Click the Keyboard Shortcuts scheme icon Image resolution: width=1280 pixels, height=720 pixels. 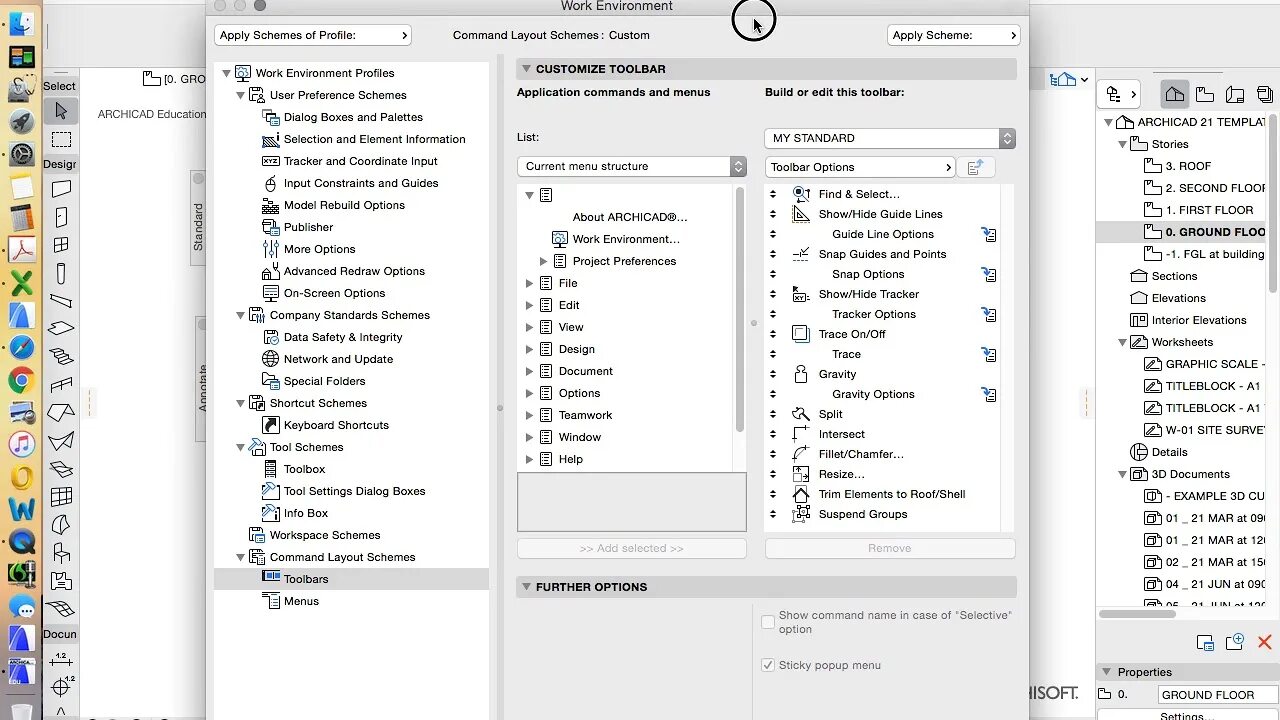click(x=270, y=425)
